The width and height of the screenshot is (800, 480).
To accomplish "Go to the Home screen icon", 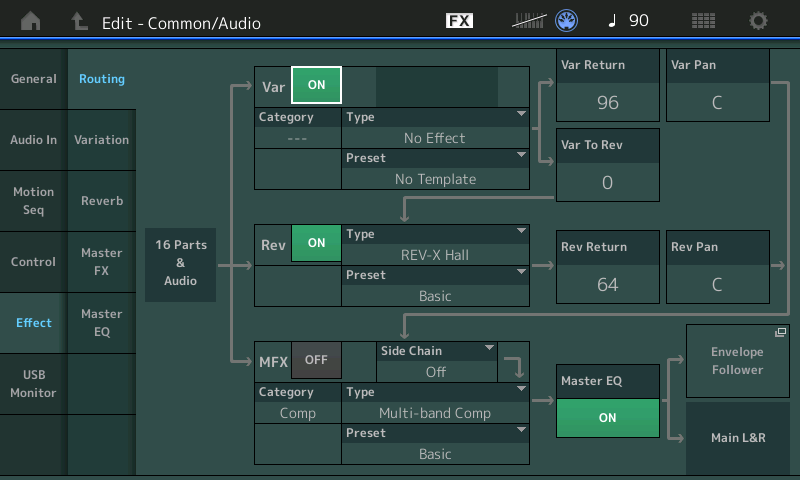I will [32, 21].
